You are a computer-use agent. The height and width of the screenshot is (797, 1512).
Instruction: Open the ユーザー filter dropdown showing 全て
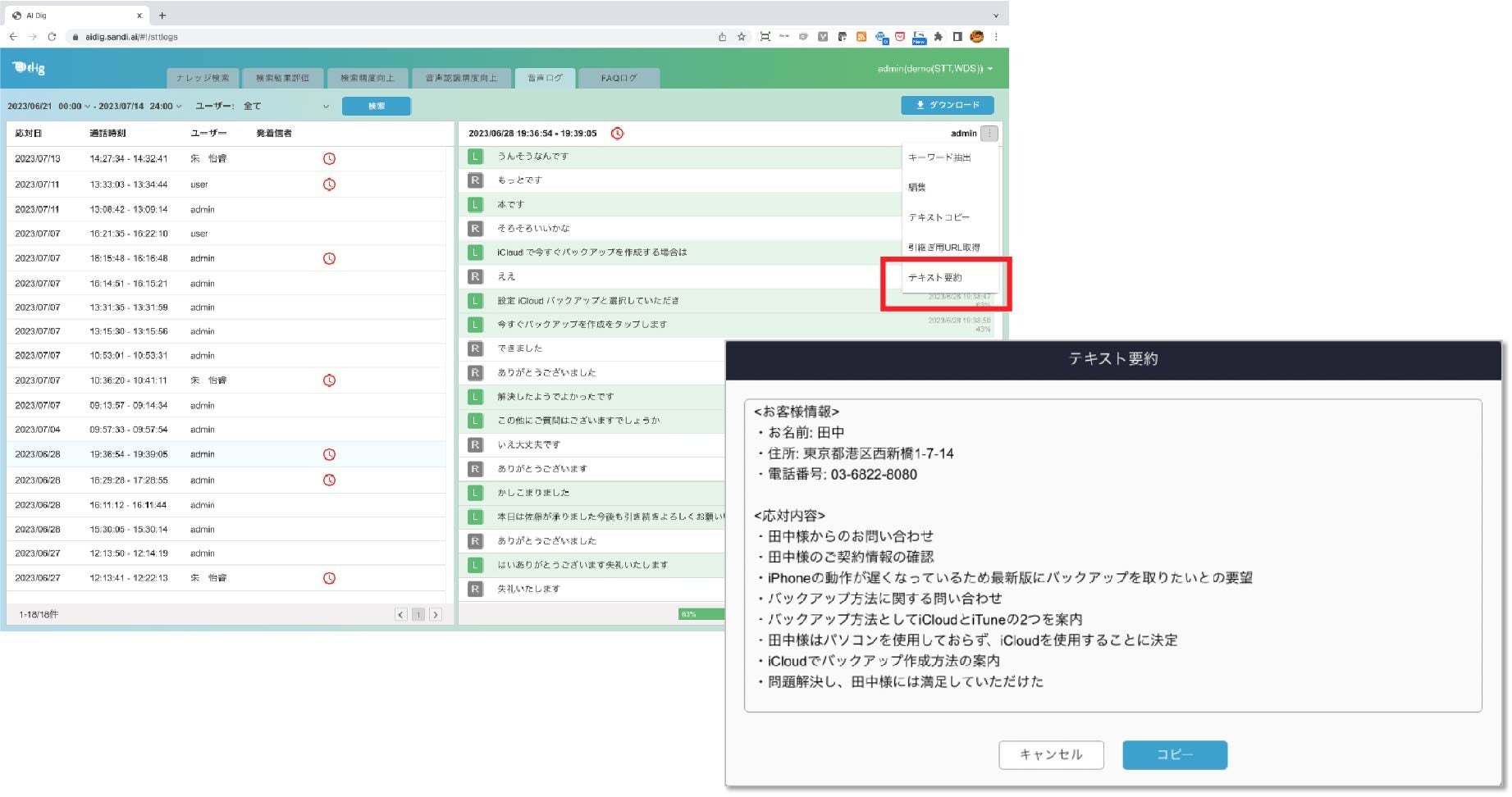287,105
